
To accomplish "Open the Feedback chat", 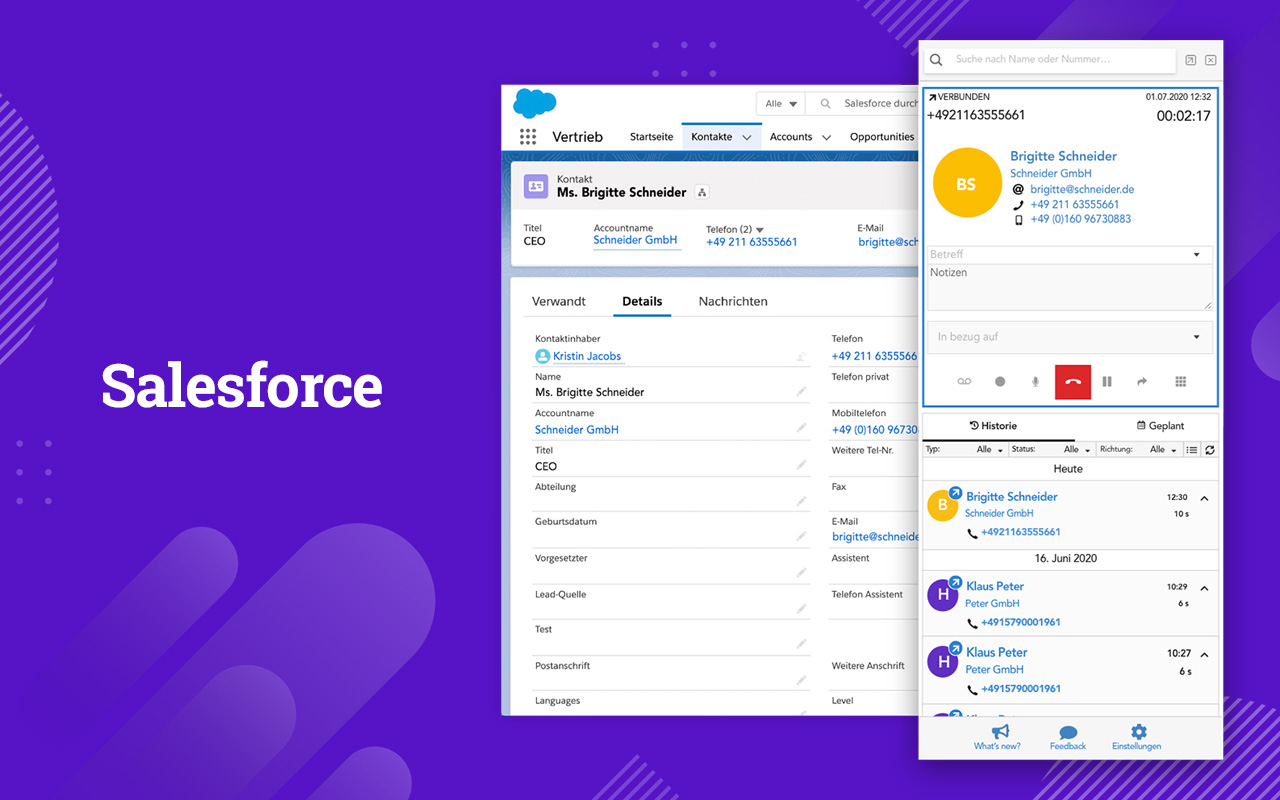I will point(1068,738).
